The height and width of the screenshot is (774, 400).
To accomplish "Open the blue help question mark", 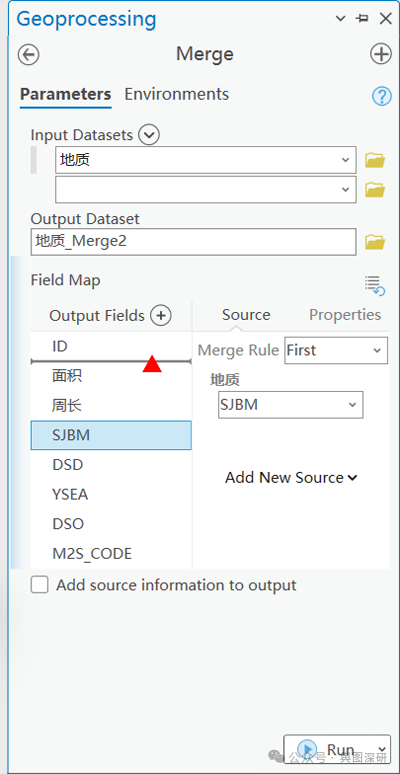I will pyautogui.click(x=381, y=96).
